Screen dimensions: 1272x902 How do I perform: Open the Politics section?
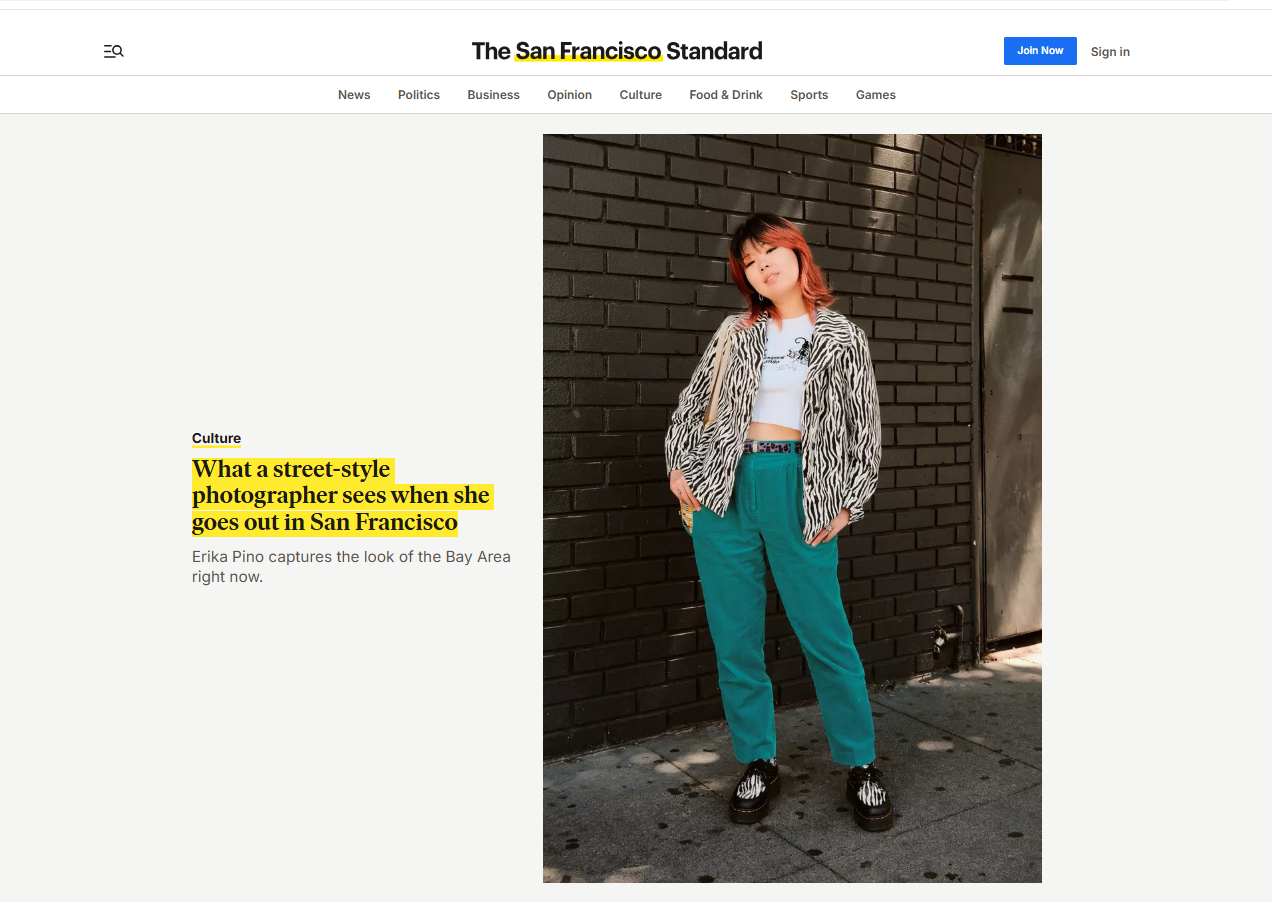pyautogui.click(x=419, y=94)
